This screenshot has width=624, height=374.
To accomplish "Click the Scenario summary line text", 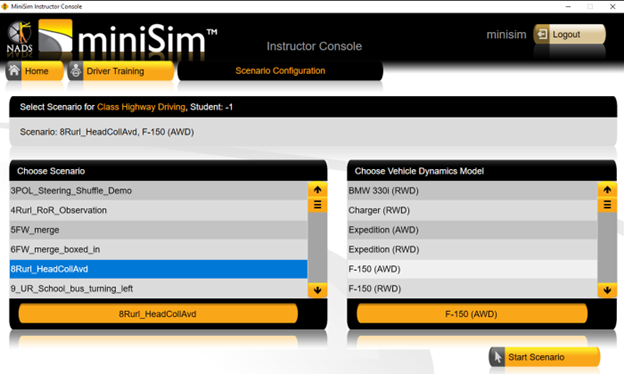I will click(x=107, y=132).
